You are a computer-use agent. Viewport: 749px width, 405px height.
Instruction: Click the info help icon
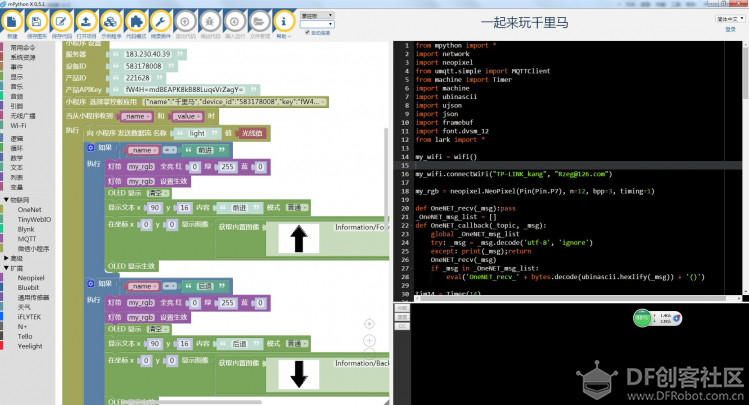click(x=284, y=22)
